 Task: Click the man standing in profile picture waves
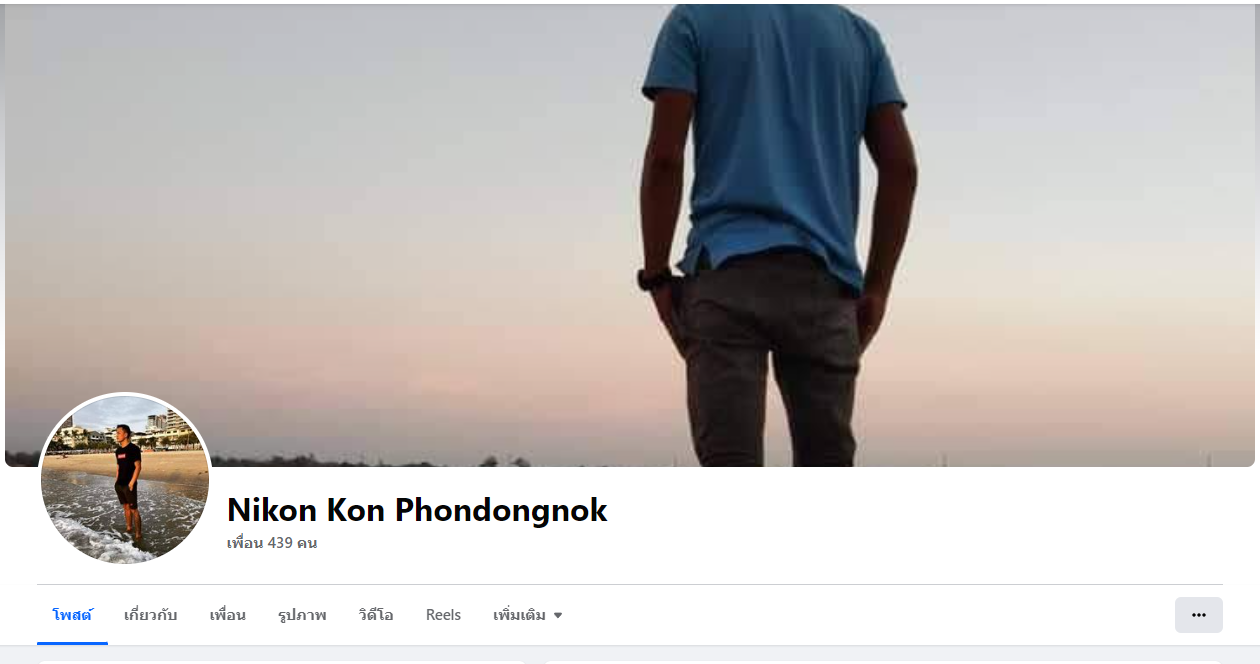tap(127, 480)
